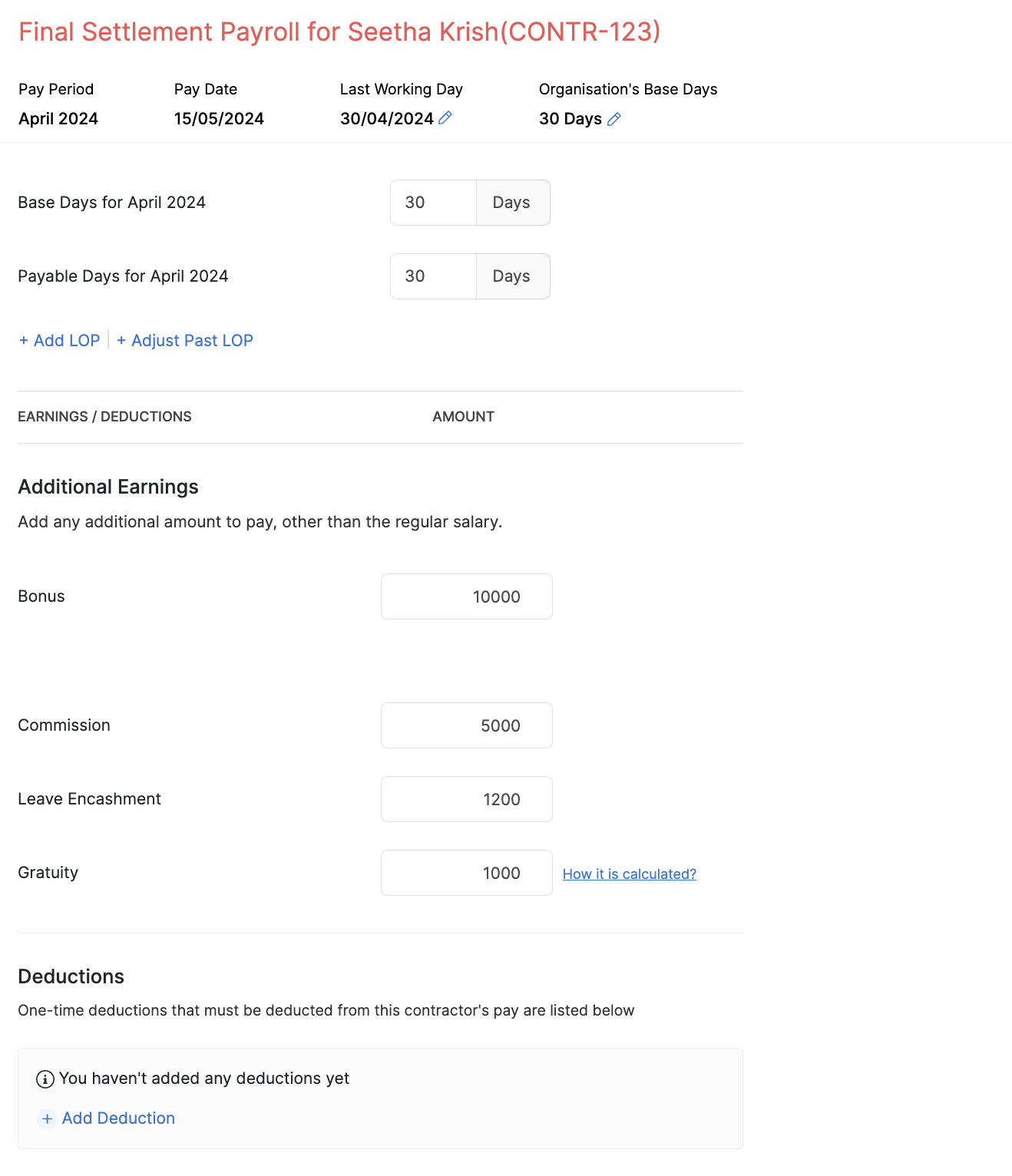The width and height of the screenshot is (1012, 1176).
Task: Click the plus icon before Adjust Past LOP
Action: click(x=123, y=340)
